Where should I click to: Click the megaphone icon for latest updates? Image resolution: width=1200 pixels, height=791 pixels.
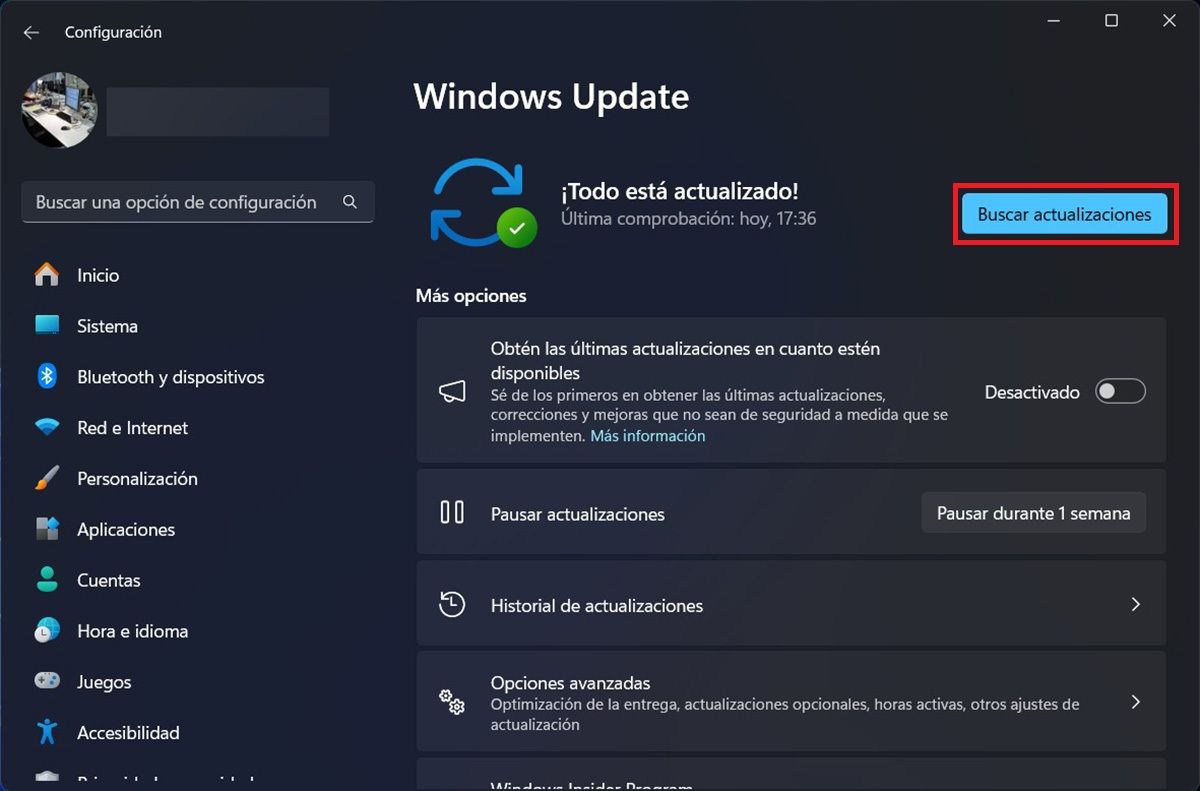point(452,392)
